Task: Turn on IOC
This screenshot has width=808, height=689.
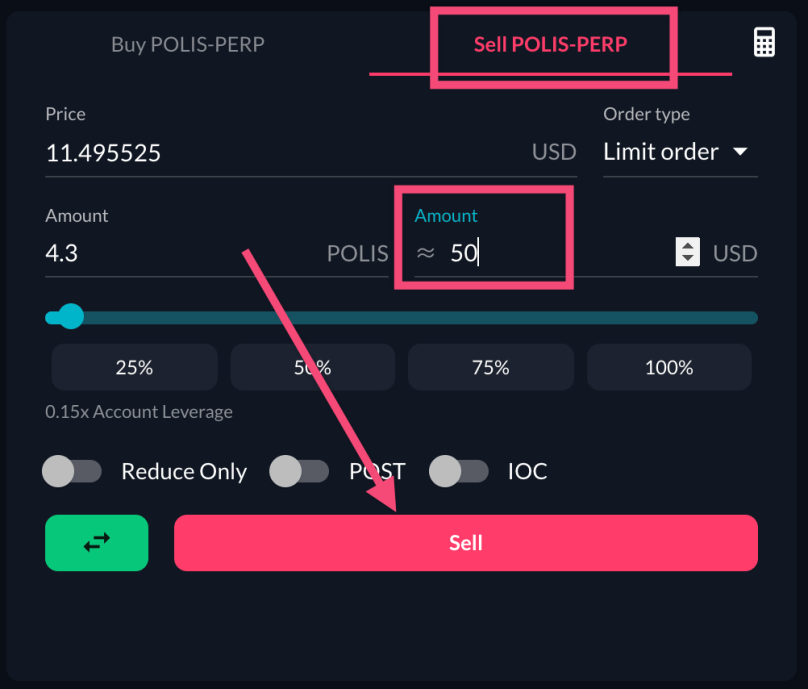Action: (x=459, y=471)
